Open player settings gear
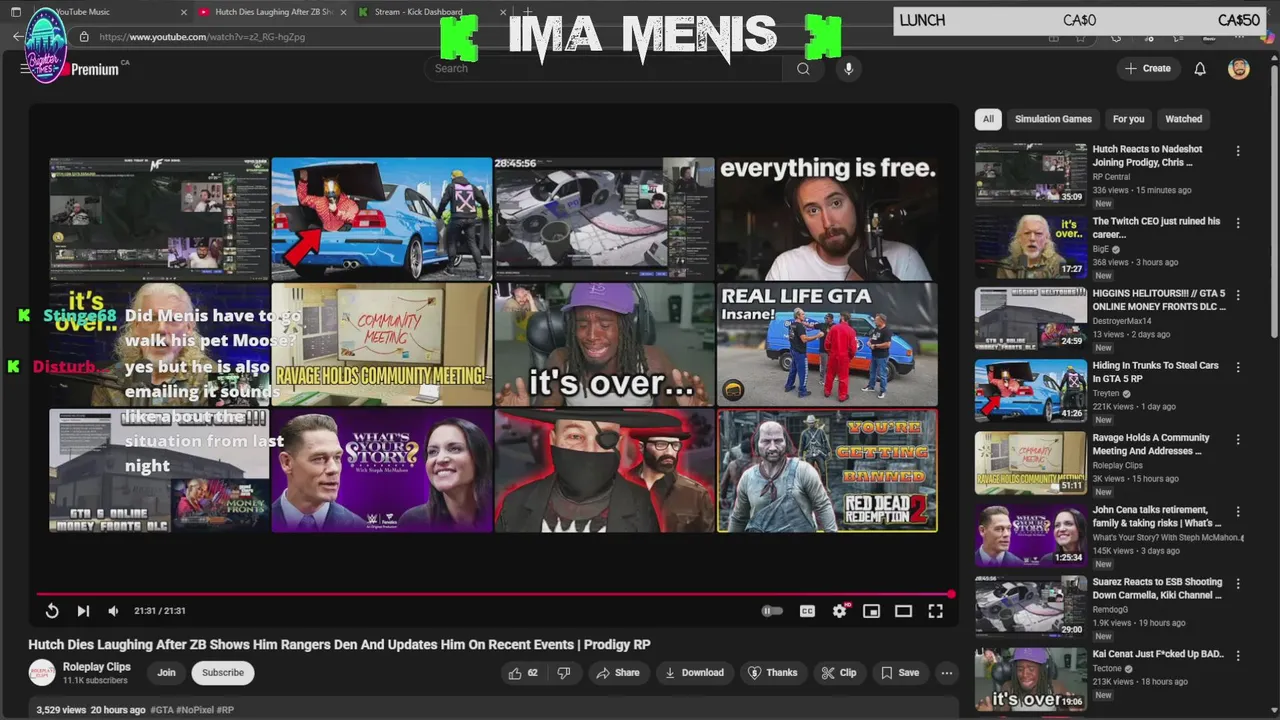The height and width of the screenshot is (720, 1280). 840,611
